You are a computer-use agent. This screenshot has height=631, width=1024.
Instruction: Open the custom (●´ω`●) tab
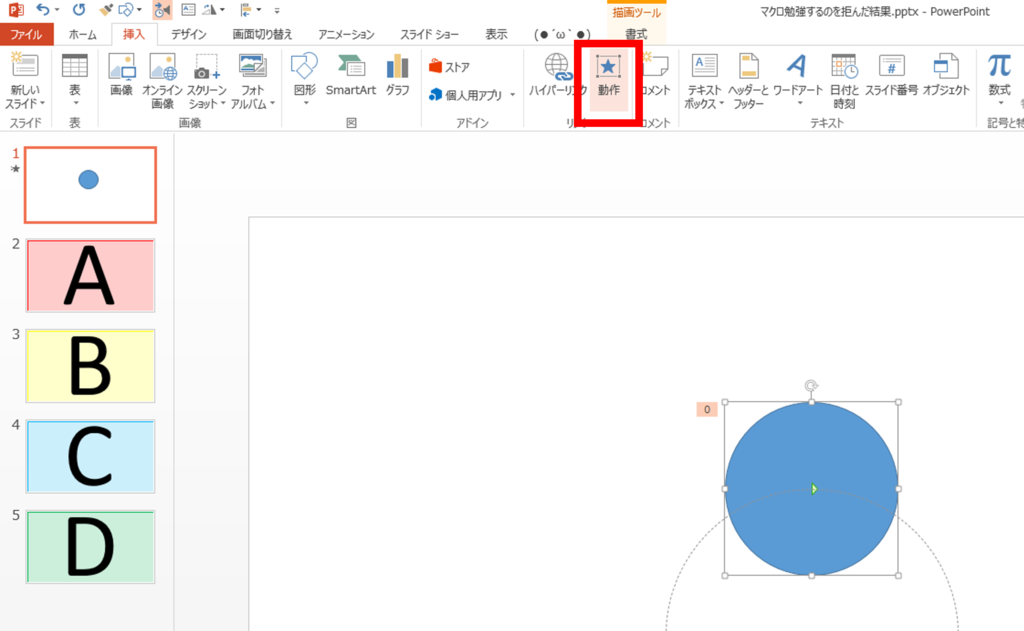click(562, 35)
